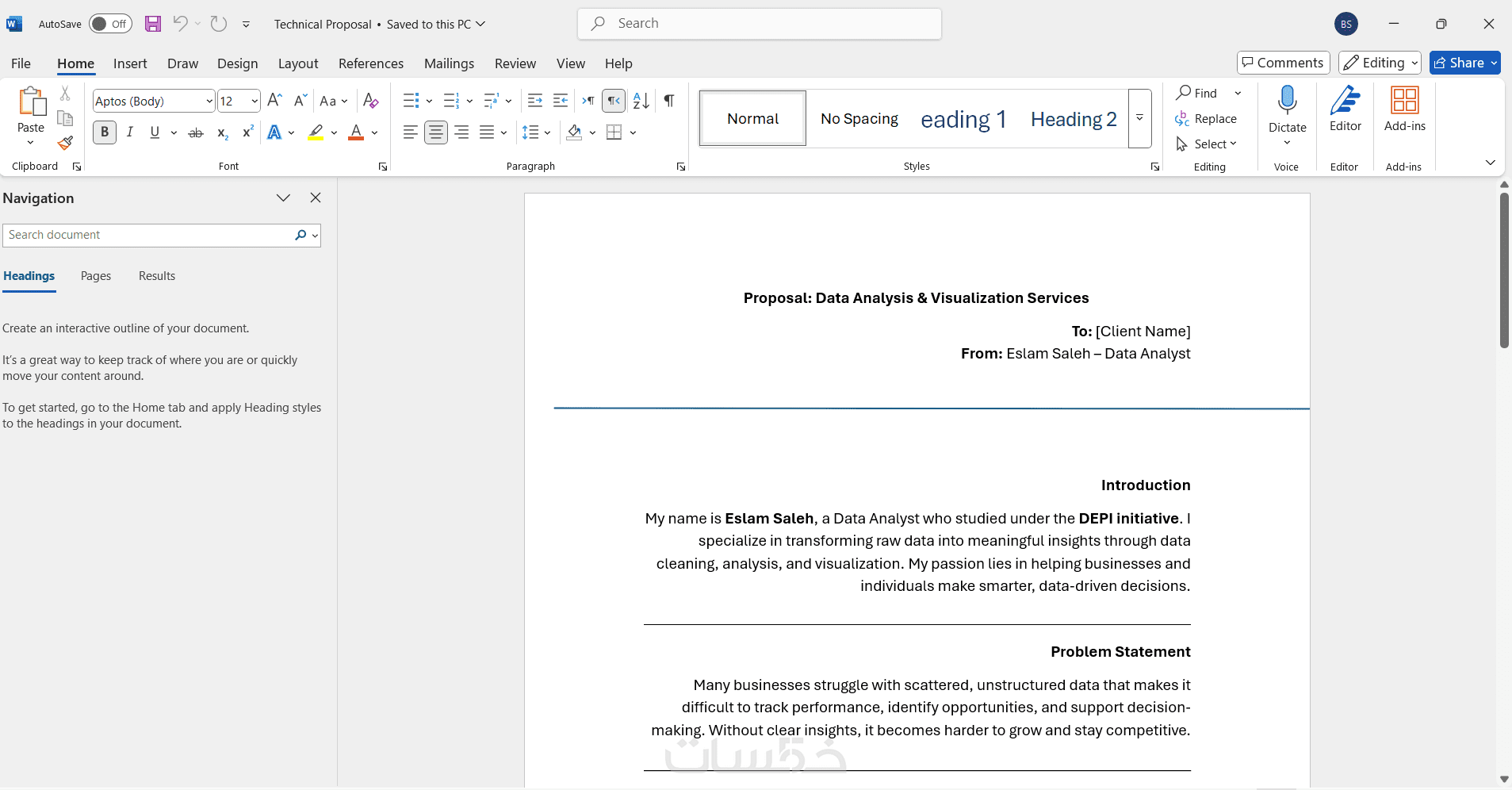
Task: Click the Search document field
Action: pyautogui.click(x=148, y=235)
